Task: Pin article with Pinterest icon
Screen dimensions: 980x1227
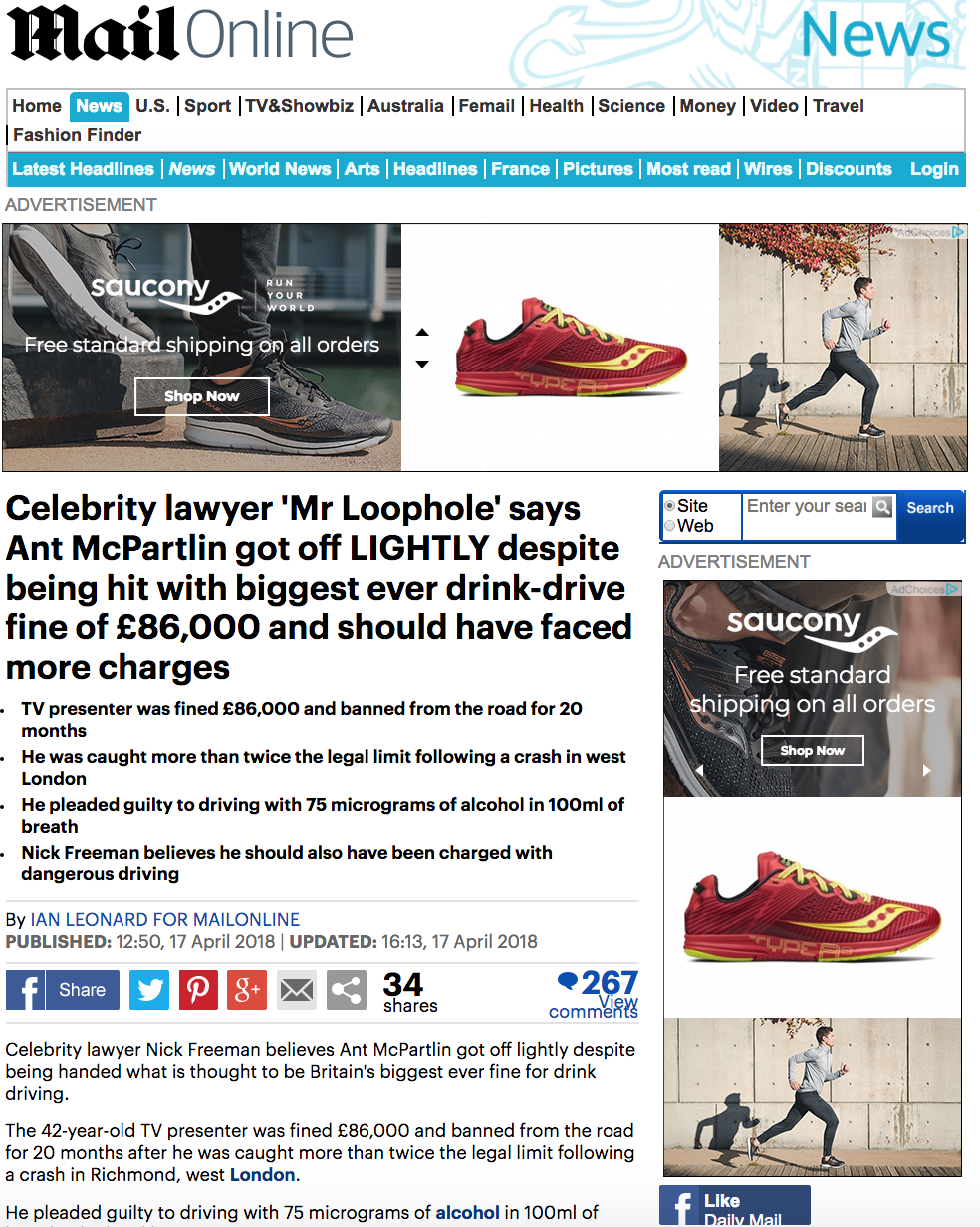Action: [198, 990]
